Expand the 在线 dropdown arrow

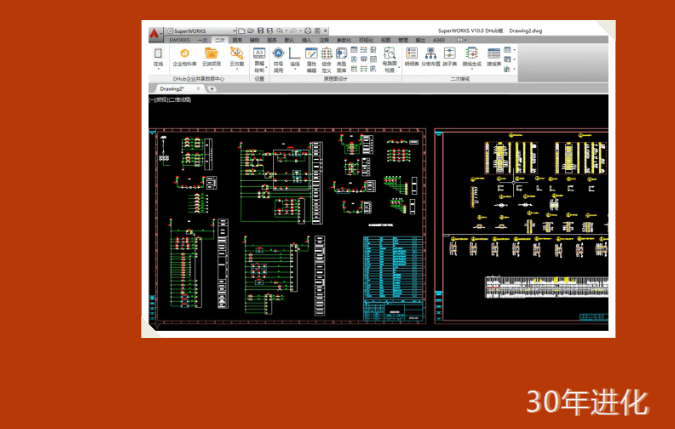[x=158, y=69]
